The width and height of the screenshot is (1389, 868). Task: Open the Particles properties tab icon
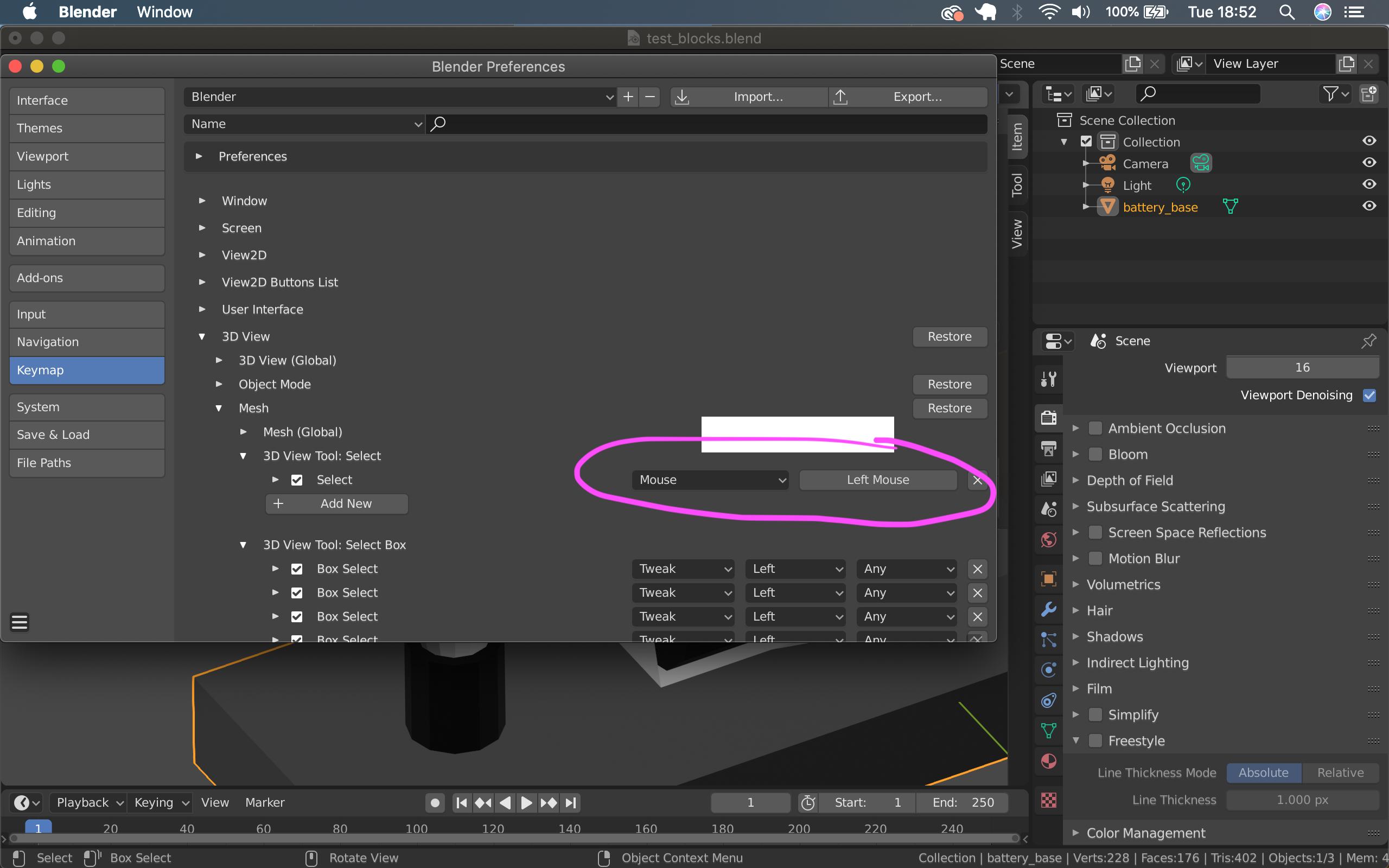coord(1049,640)
